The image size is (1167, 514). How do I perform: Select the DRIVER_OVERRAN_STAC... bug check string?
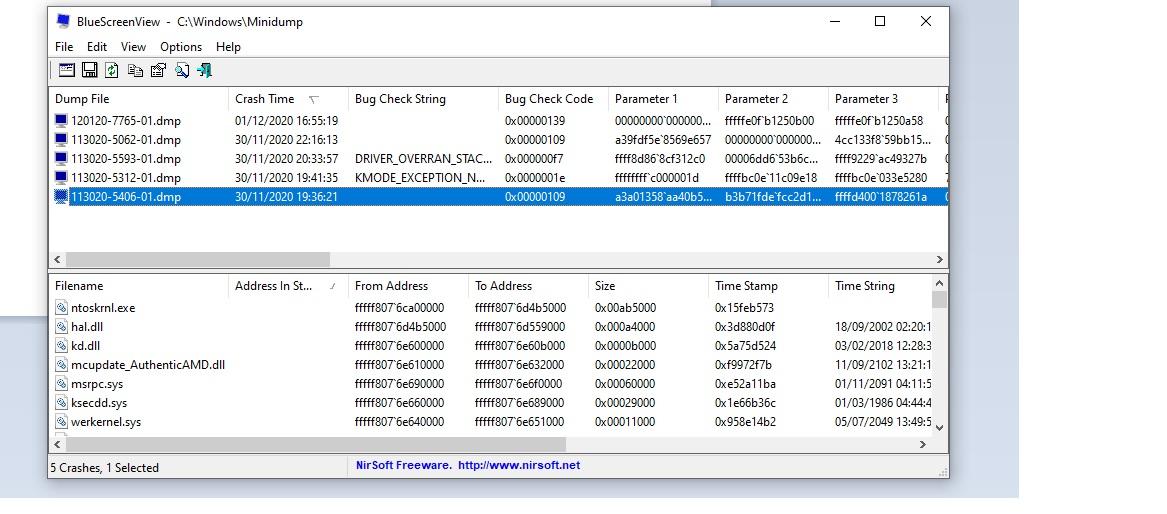point(423,158)
